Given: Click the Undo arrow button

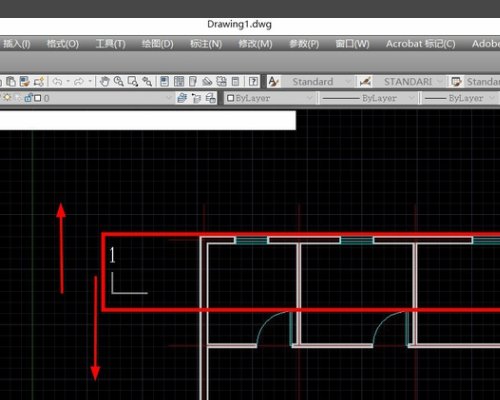Looking at the screenshot, I should coord(57,82).
